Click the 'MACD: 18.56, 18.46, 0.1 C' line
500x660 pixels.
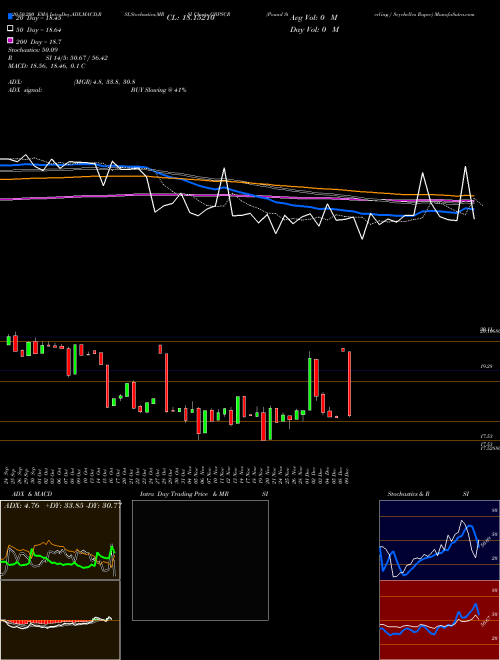coord(47,66)
